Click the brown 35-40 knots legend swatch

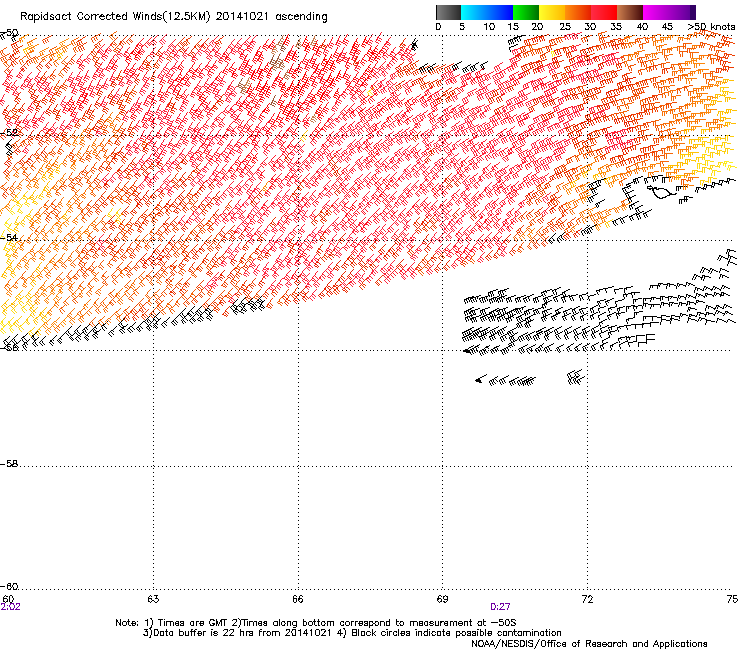click(630, 12)
